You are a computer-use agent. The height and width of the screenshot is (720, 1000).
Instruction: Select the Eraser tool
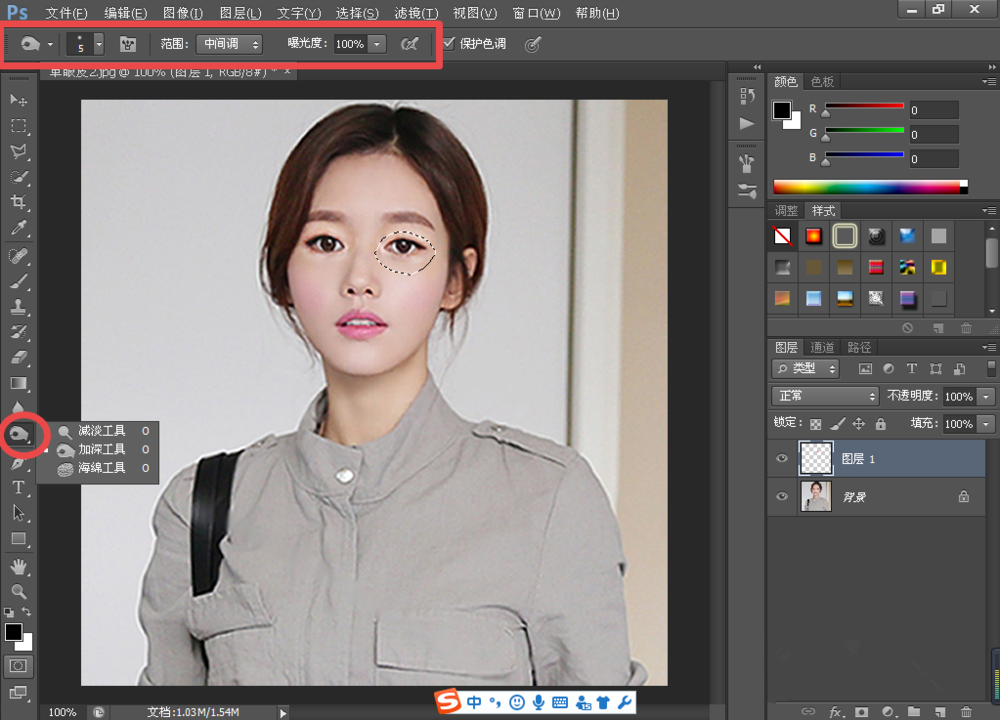pyautogui.click(x=18, y=358)
